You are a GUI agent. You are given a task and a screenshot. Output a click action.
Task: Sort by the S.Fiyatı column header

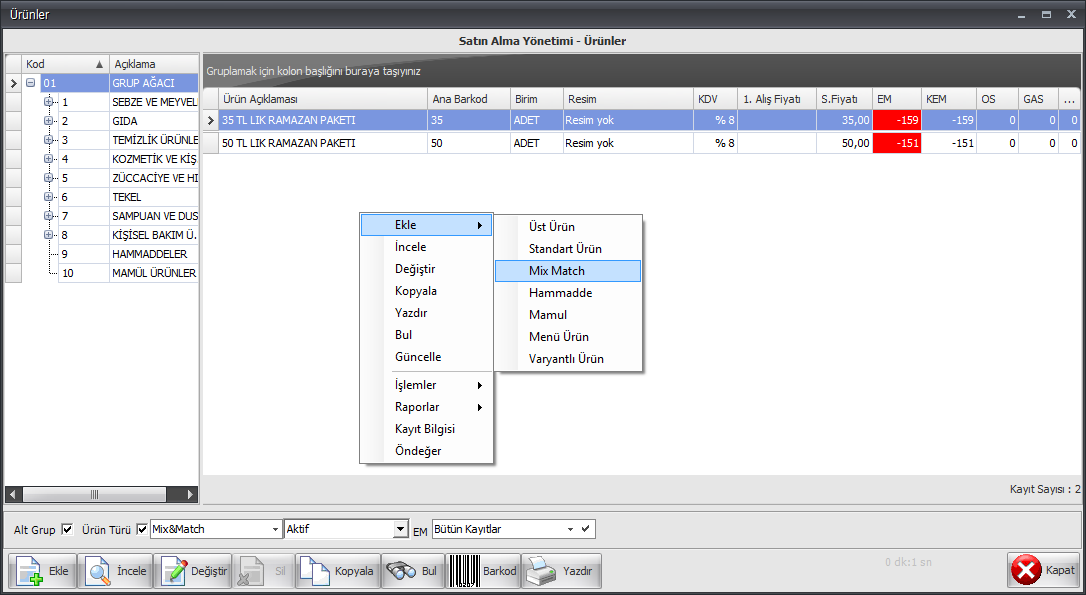click(x=844, y=100)
